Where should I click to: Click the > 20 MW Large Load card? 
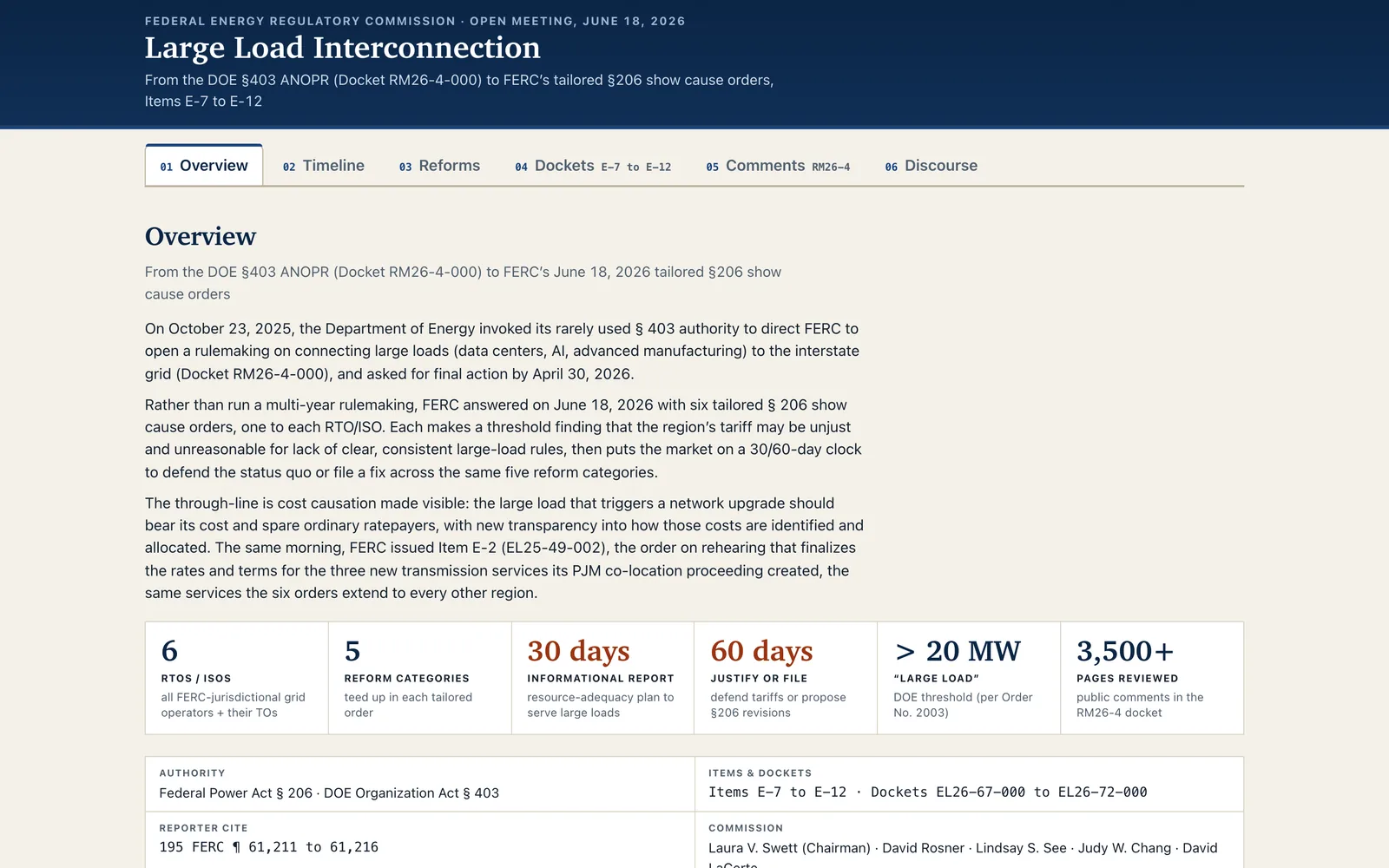point(969,678)
